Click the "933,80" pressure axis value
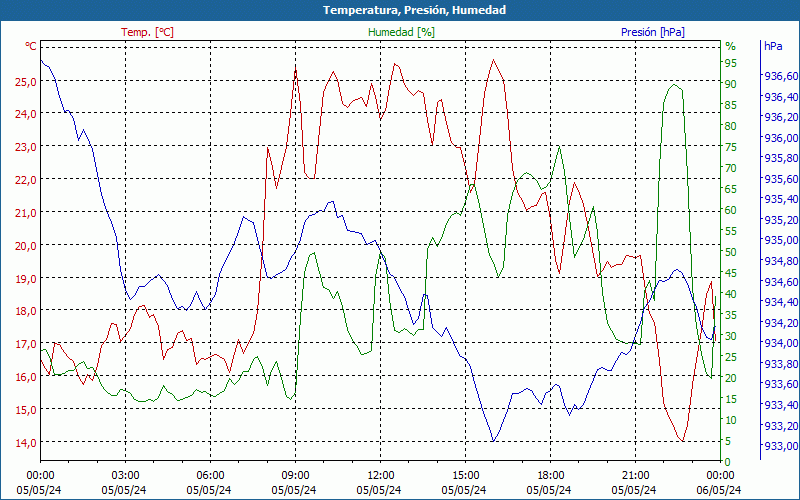Viewport: 800px width, 500px height. coord(781,364)
